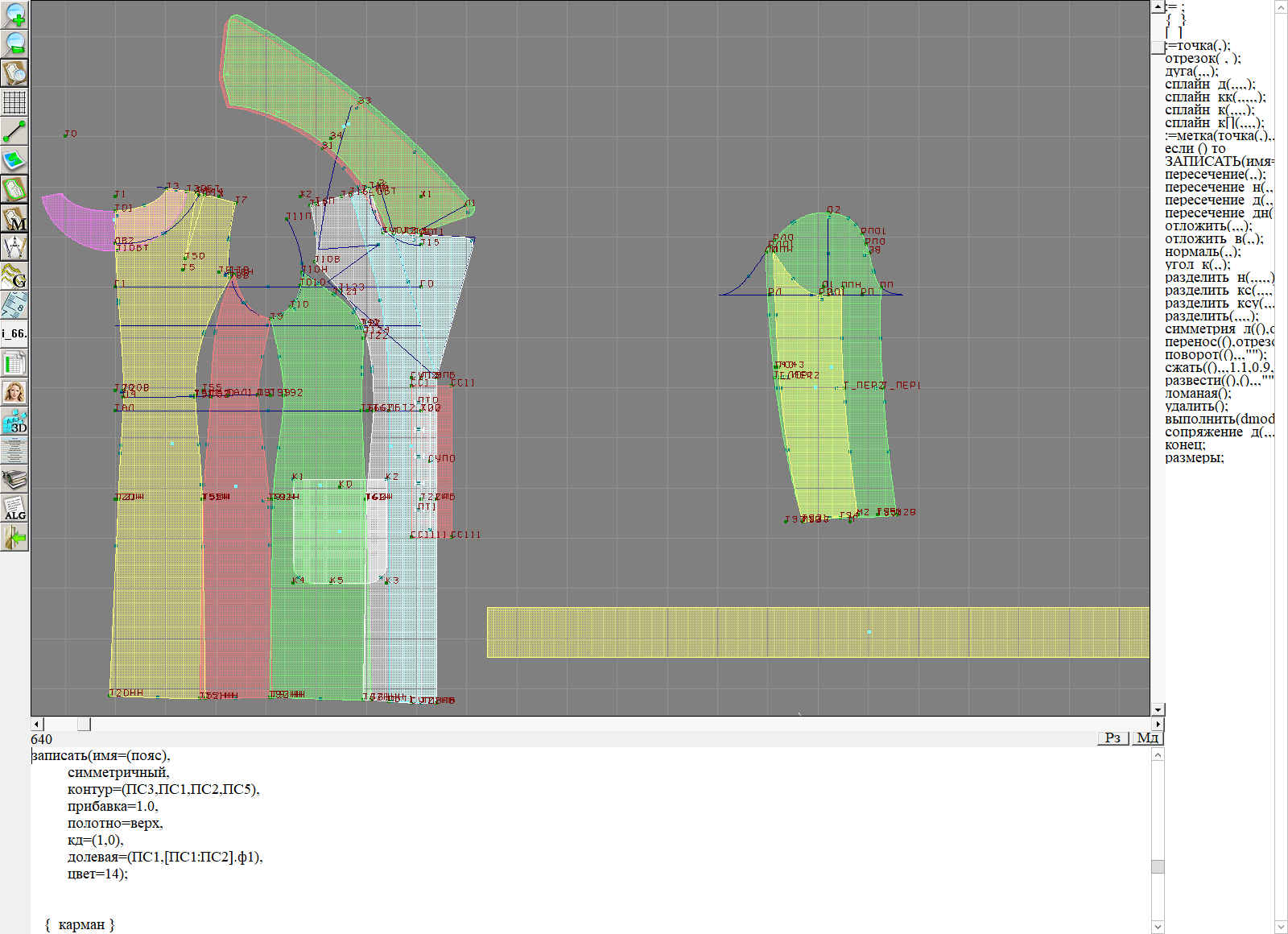This screenshot has height=934, width=1288.
Task: Click the pattern pieces with M icon
Action: (14, 218)
